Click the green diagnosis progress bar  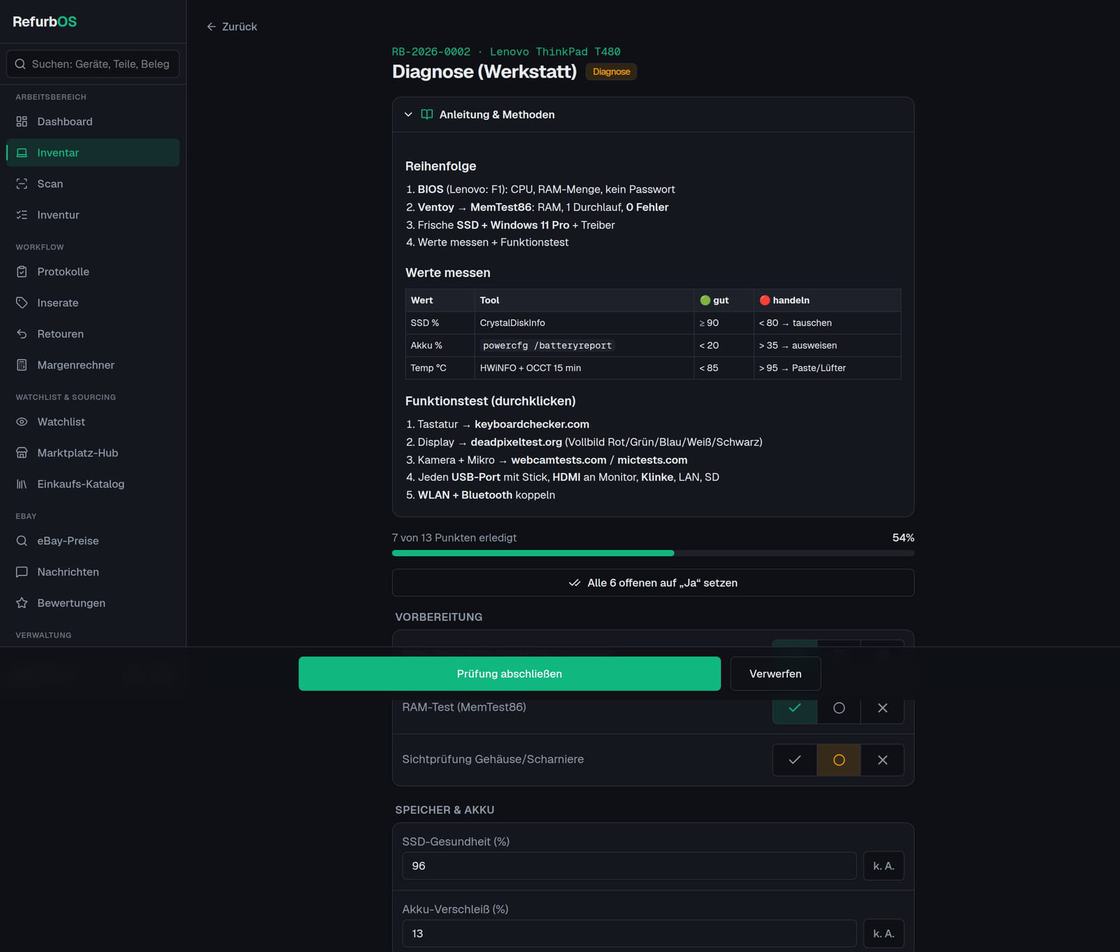(533, 553)
